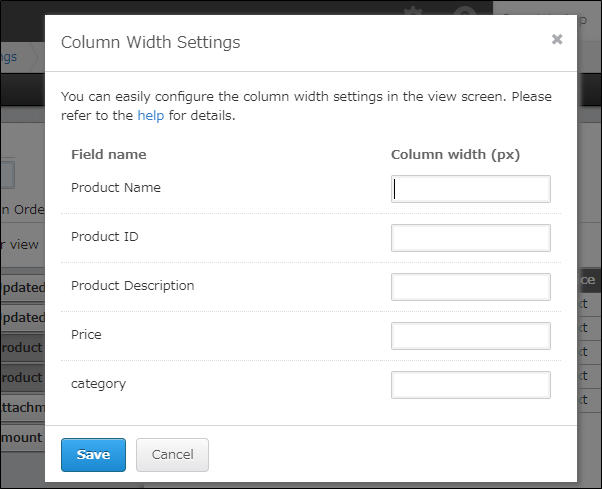Image resolution: width=602 pixels, height=489 pixels.
Task: Click the Product Name field label
Action: [x=116, y=188]
